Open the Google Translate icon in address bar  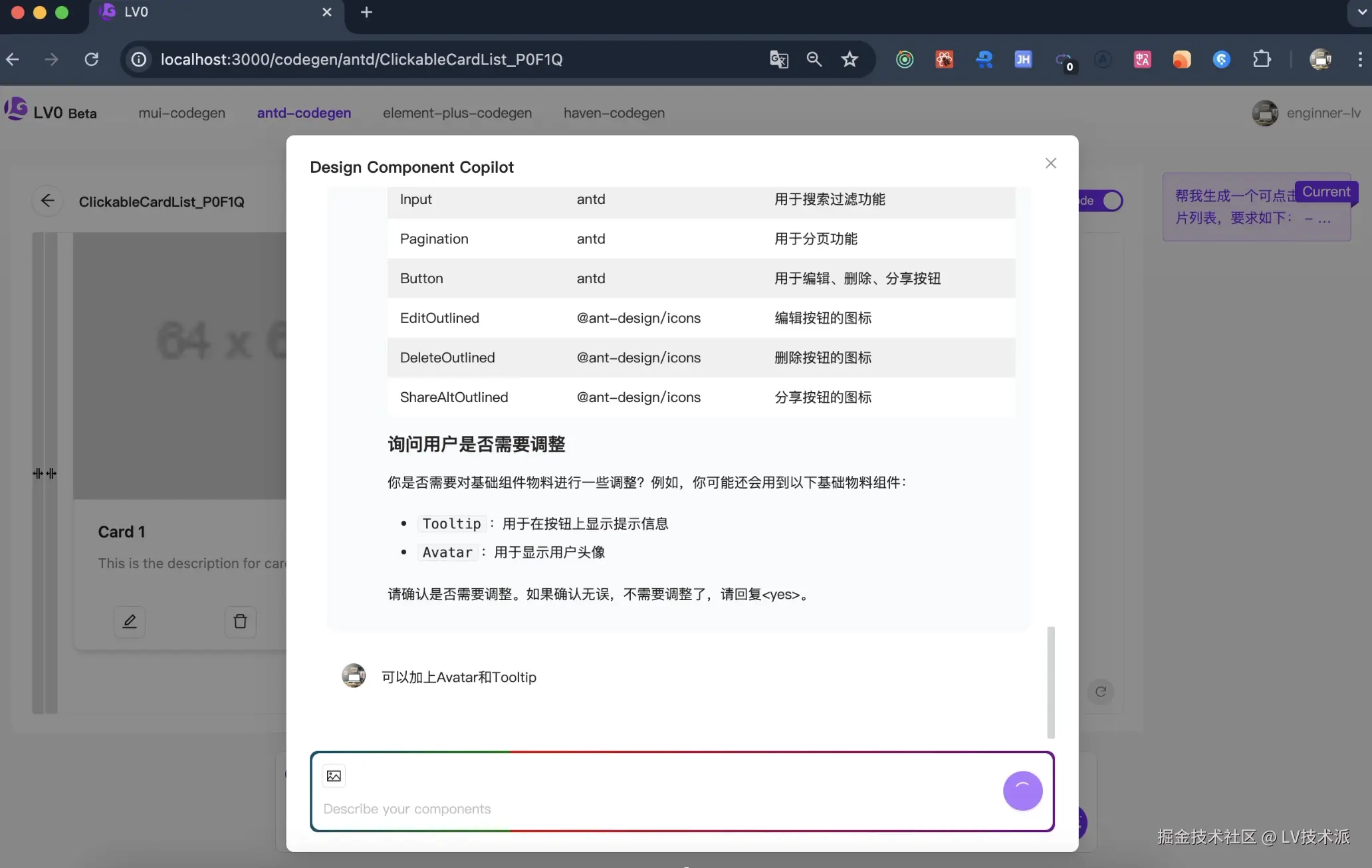778,59
